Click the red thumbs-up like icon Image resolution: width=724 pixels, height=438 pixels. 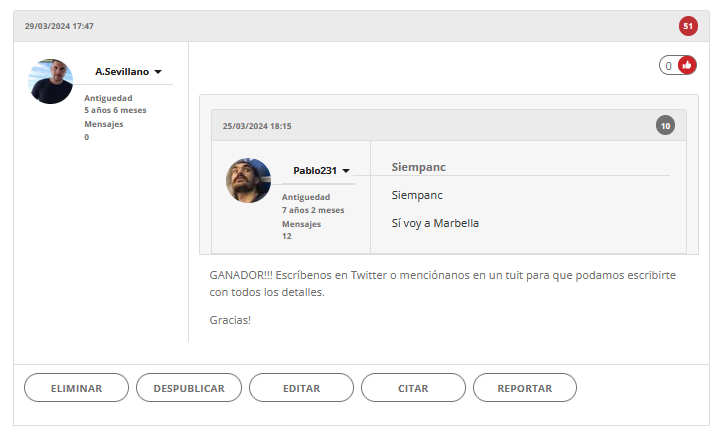pos(687,65)
